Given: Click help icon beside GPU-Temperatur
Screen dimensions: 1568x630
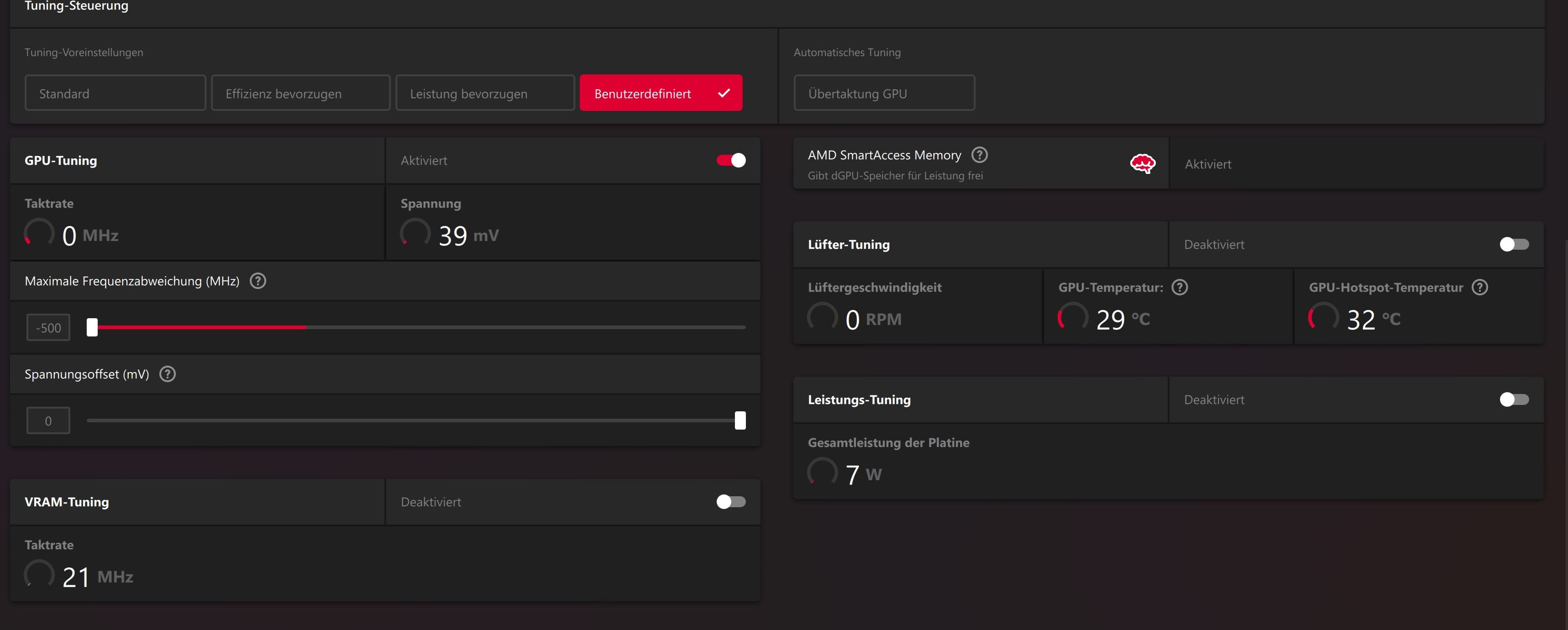Looking at the screenshot, I should (x=1180, y=287).
